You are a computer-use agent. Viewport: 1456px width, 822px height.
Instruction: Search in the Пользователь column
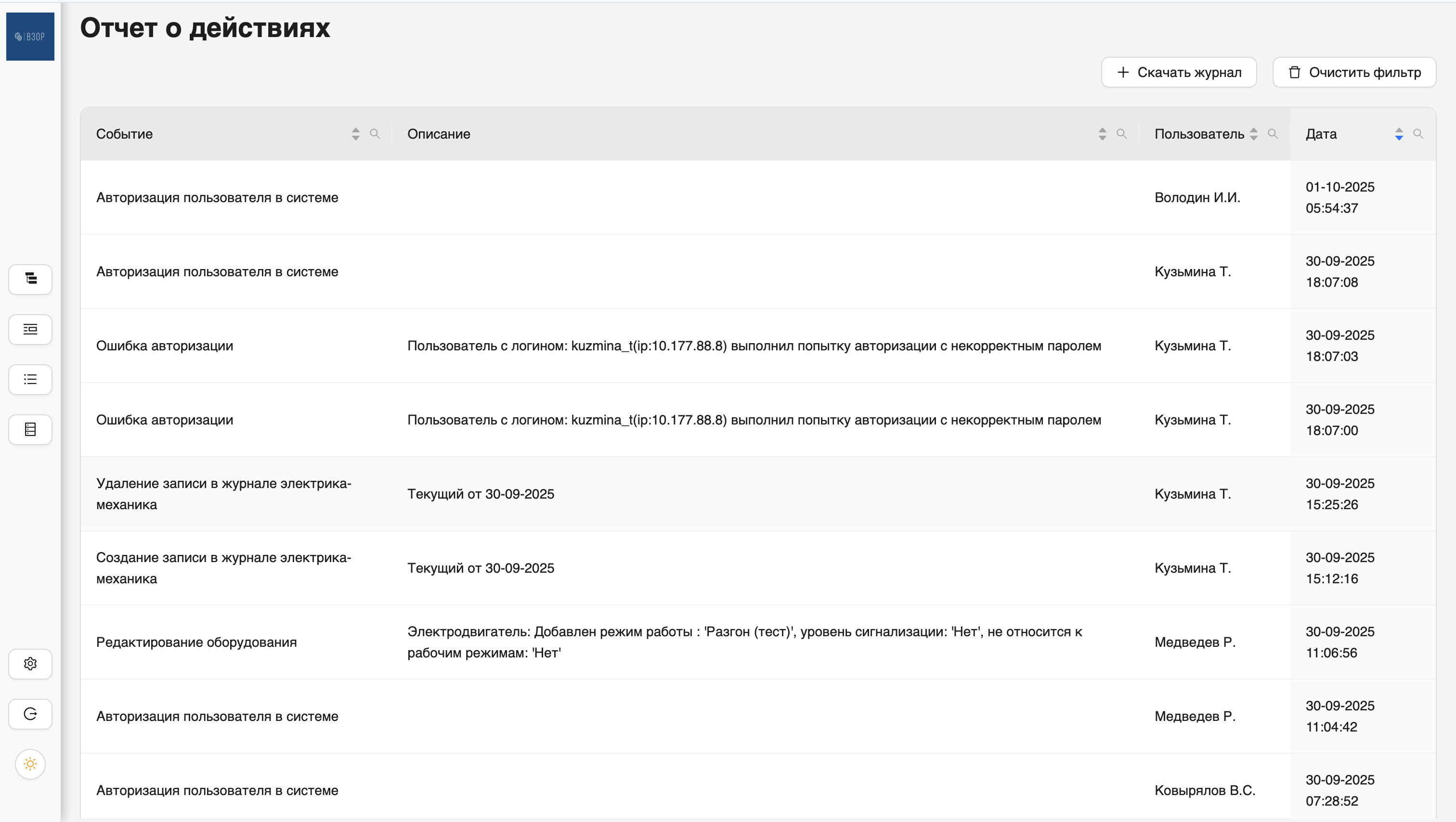click(x=1273, y=134)
